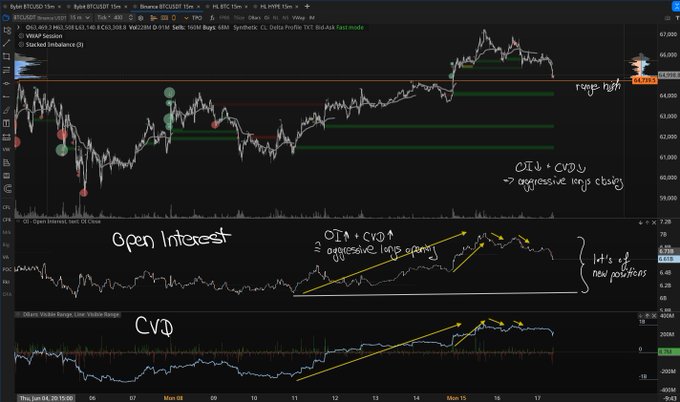The image size is (680, 402).
Task: Click the Delta Profile legend text
Action: 286,27
